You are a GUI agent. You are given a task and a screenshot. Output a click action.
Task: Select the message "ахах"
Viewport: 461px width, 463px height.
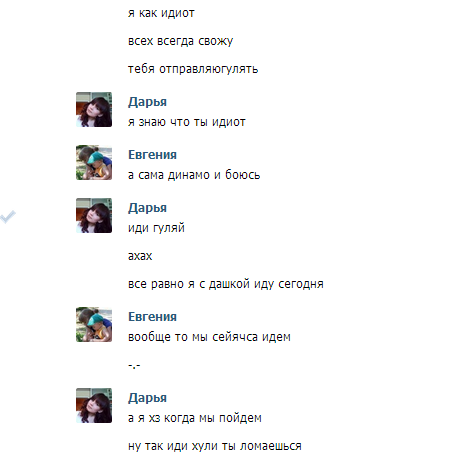coord(140,256)
